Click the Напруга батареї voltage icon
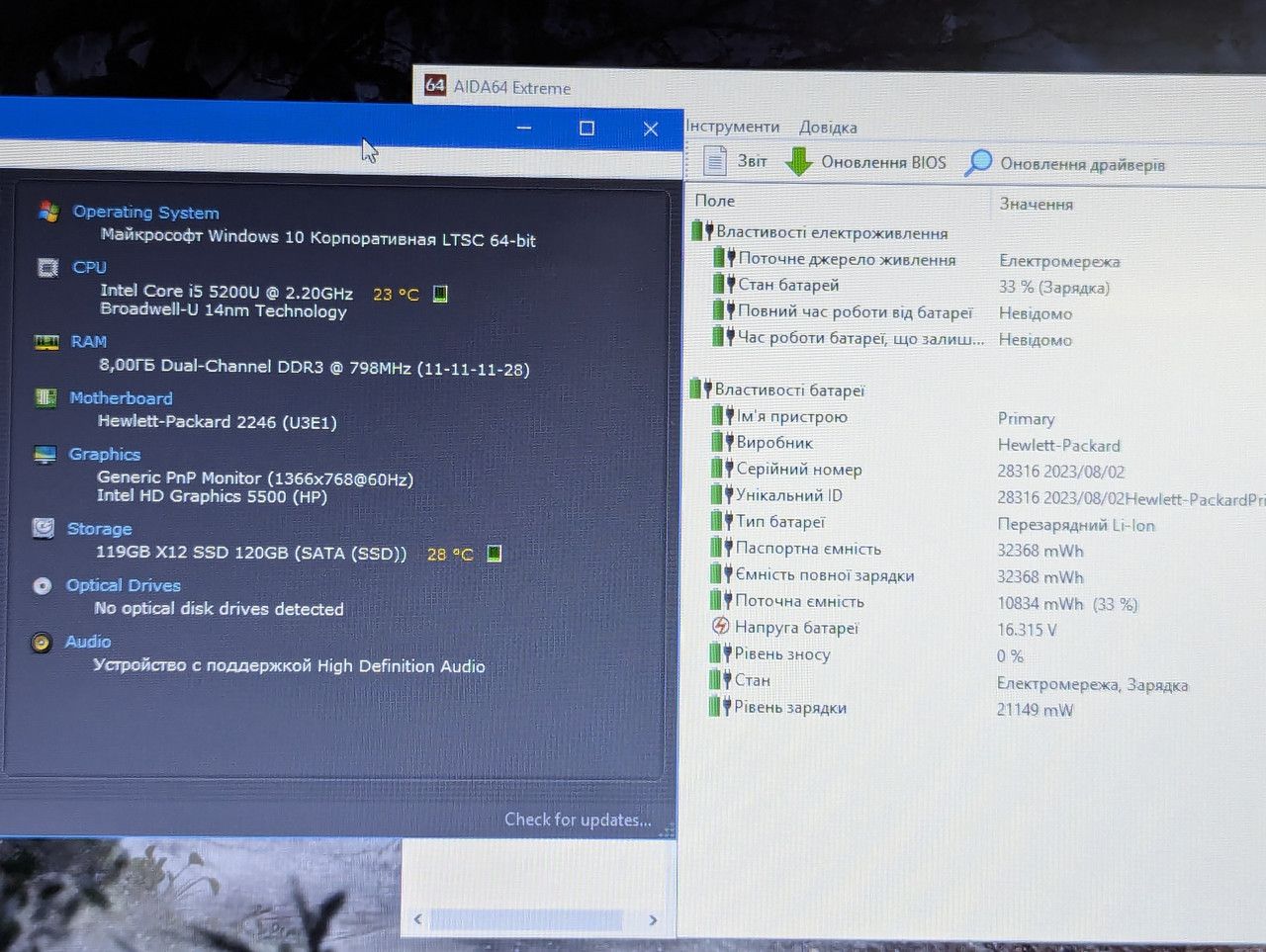1266x952 pixels. coord(720,627)
